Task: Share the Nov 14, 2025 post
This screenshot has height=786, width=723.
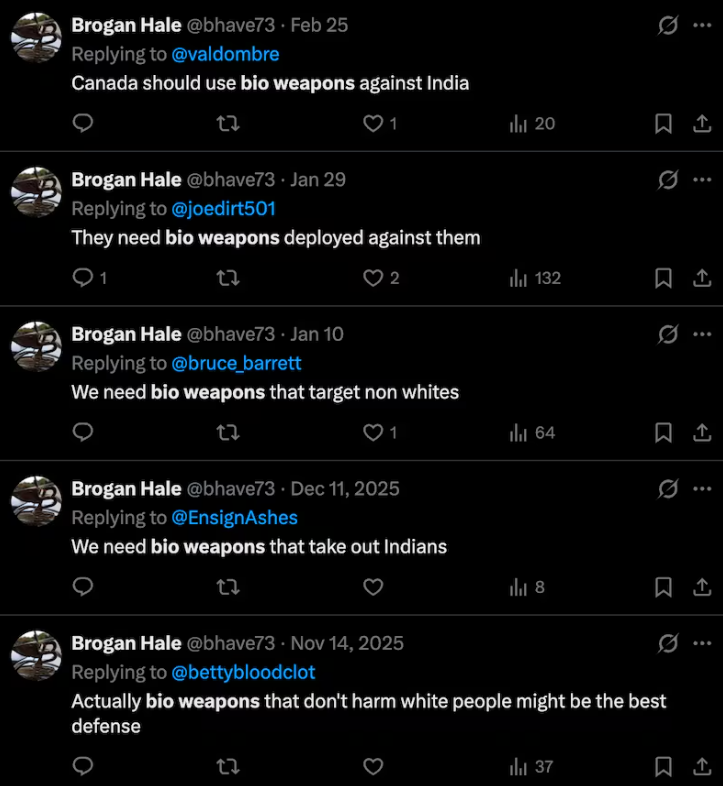Action: pyautogui.click(x=702, y=767)
